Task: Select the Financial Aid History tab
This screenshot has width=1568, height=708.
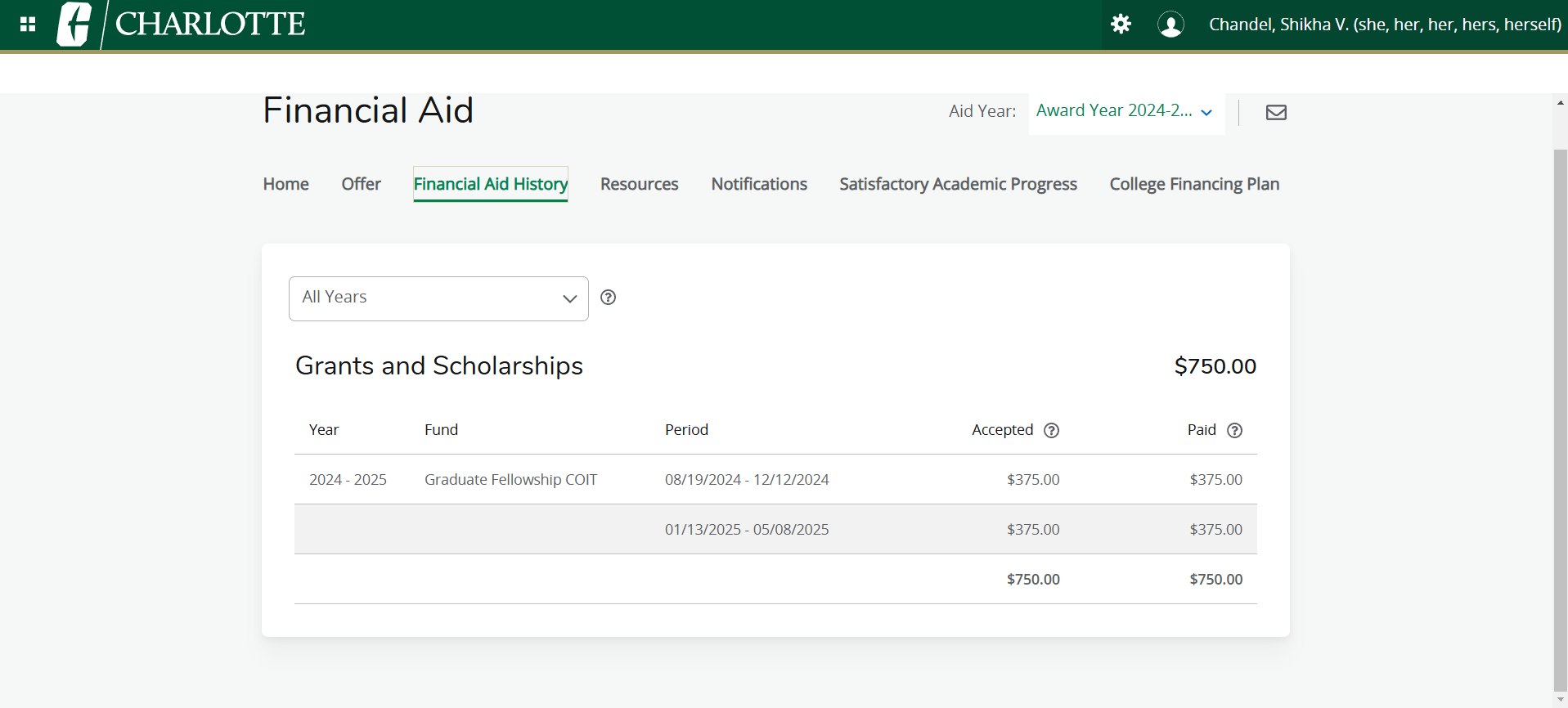Action: click(490, 184)
